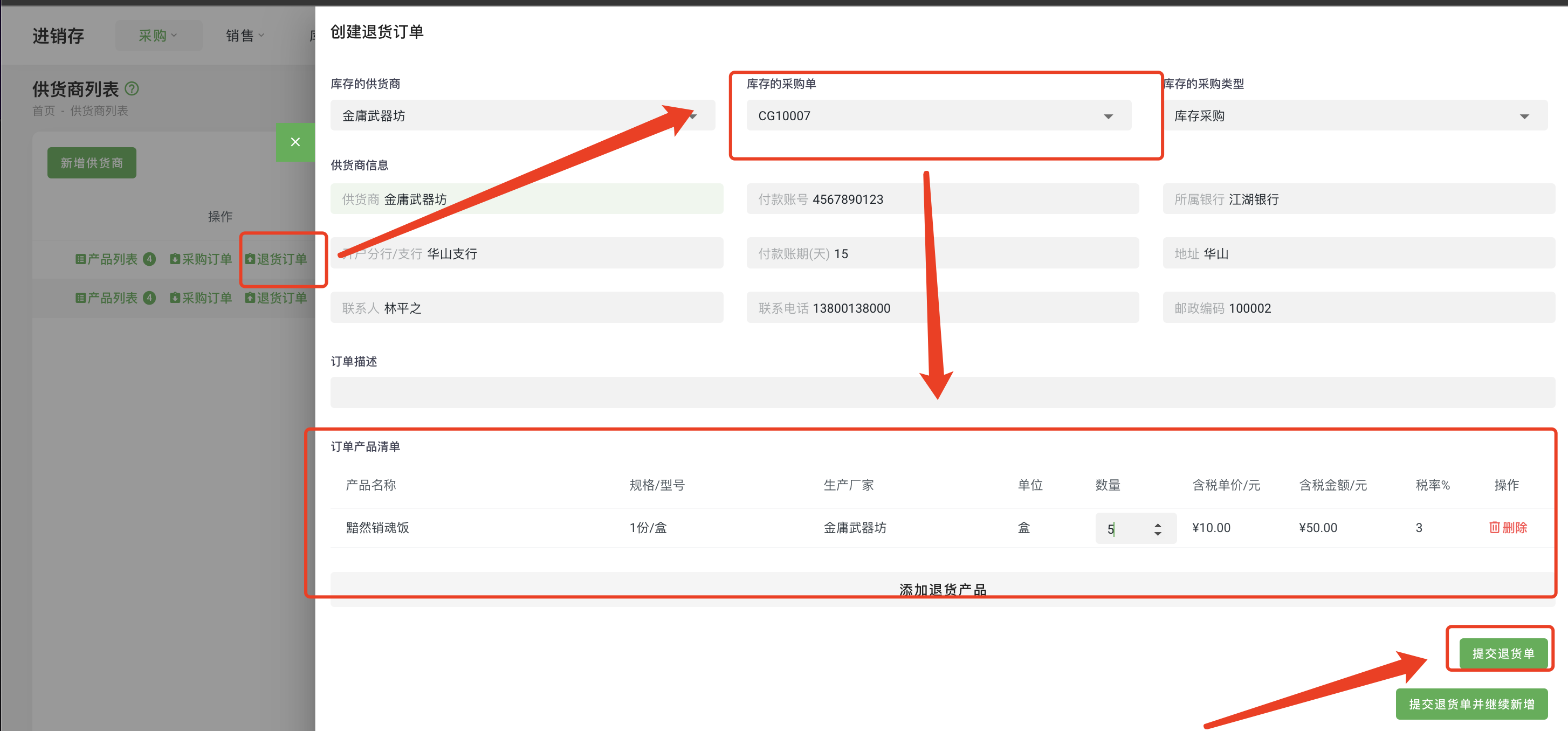Viewport: 1568px width, 731px height.
Task: Increment quantity with the stepper up arrow
Action: [x=1157, y=523]
